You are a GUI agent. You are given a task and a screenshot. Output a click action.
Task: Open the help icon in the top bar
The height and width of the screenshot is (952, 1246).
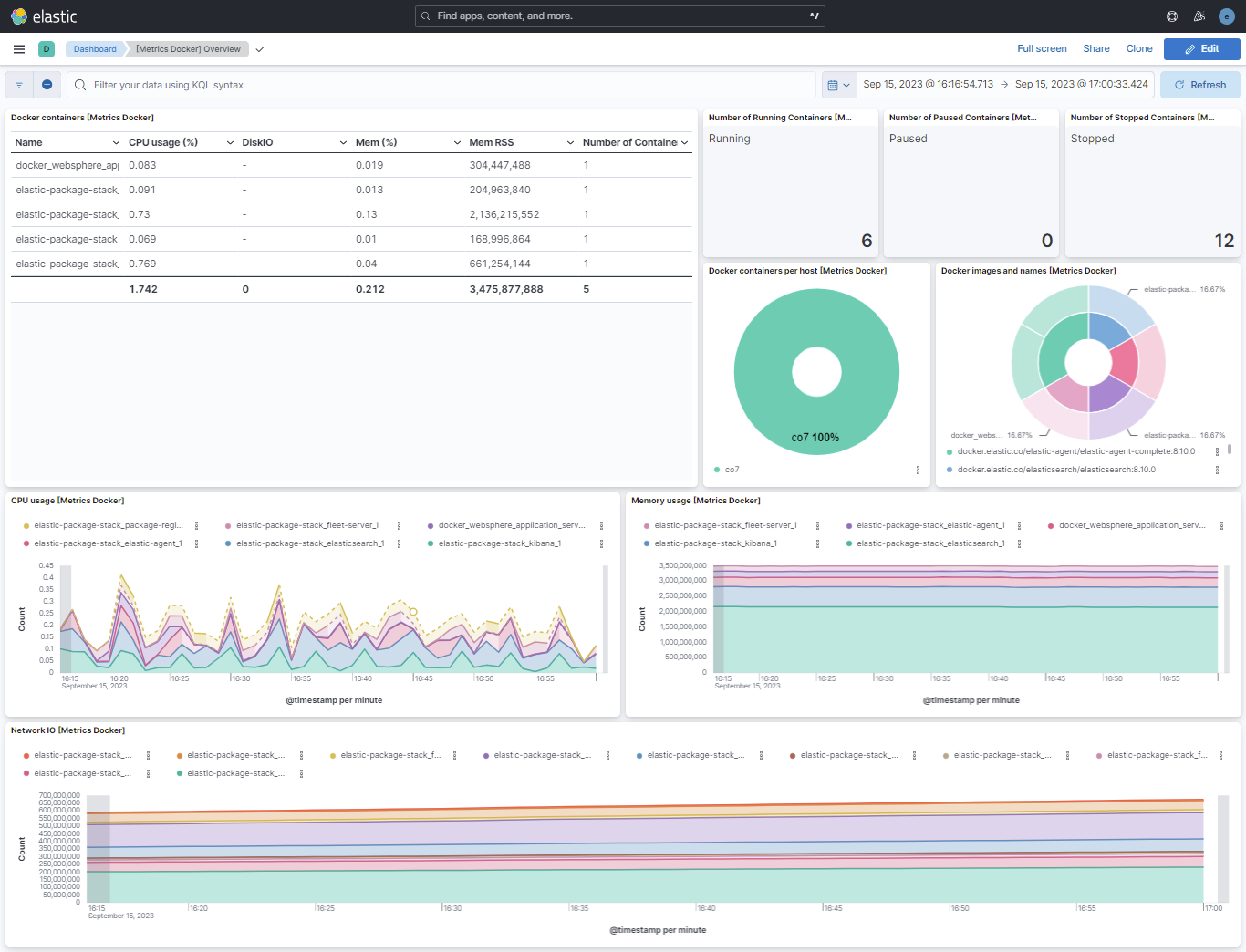pos(1172,16)
